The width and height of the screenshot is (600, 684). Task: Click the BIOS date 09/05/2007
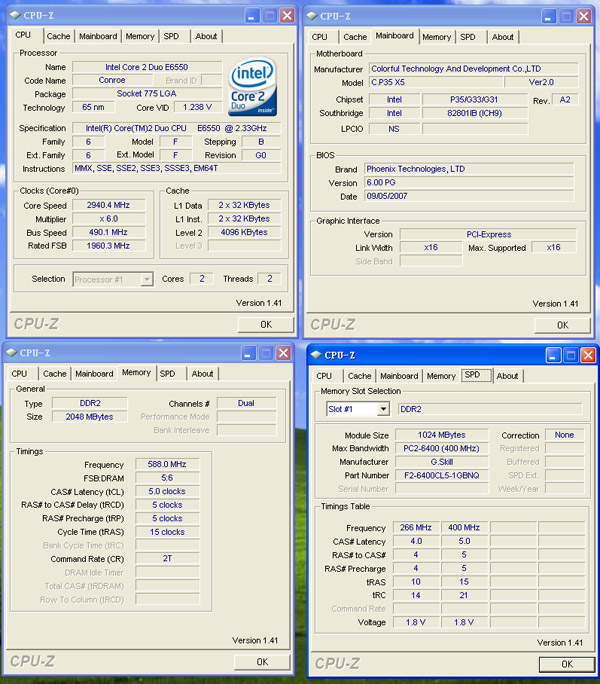coord(469,196)
